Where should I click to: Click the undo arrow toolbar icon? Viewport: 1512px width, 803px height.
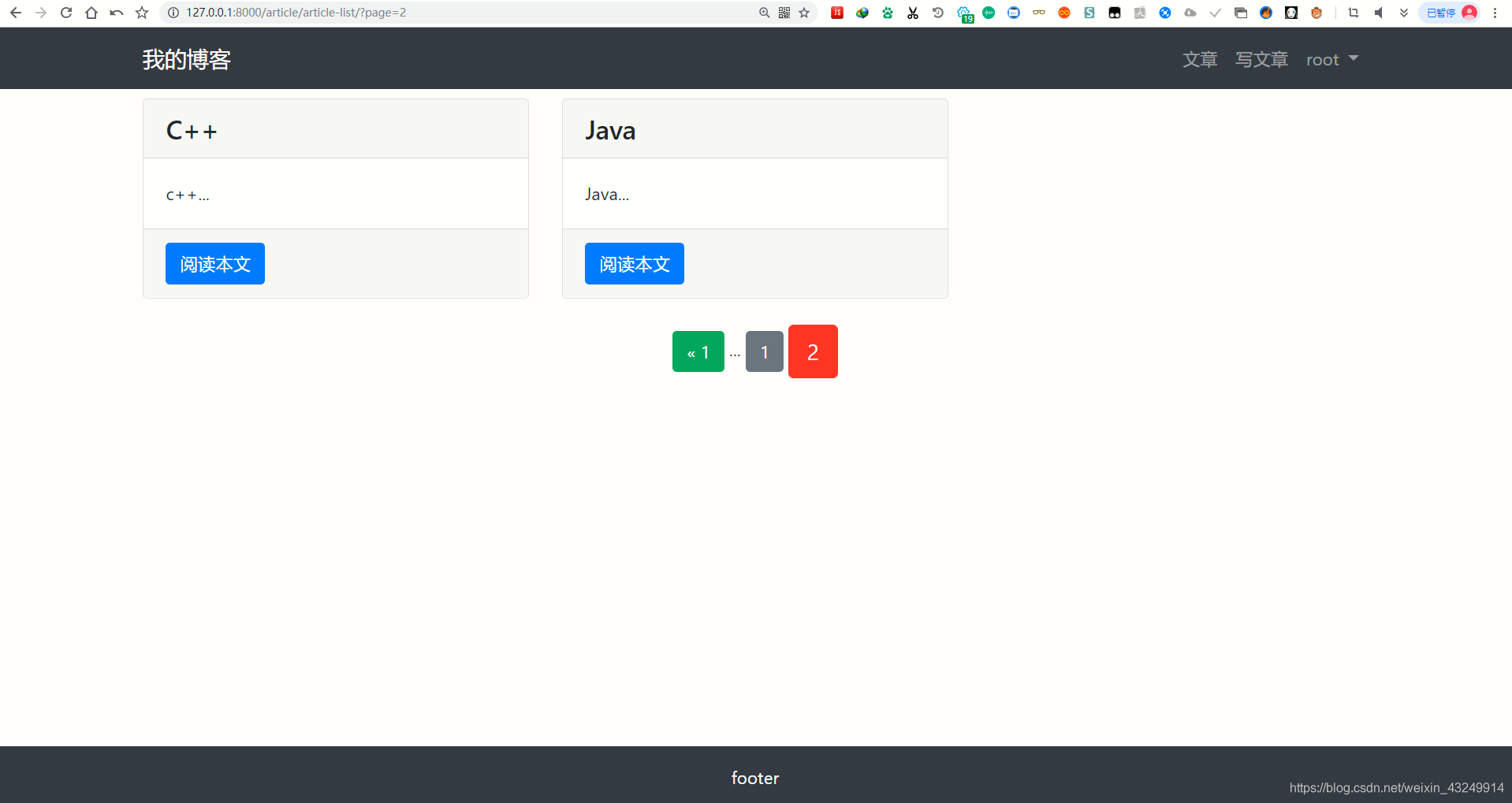(117, 13)
